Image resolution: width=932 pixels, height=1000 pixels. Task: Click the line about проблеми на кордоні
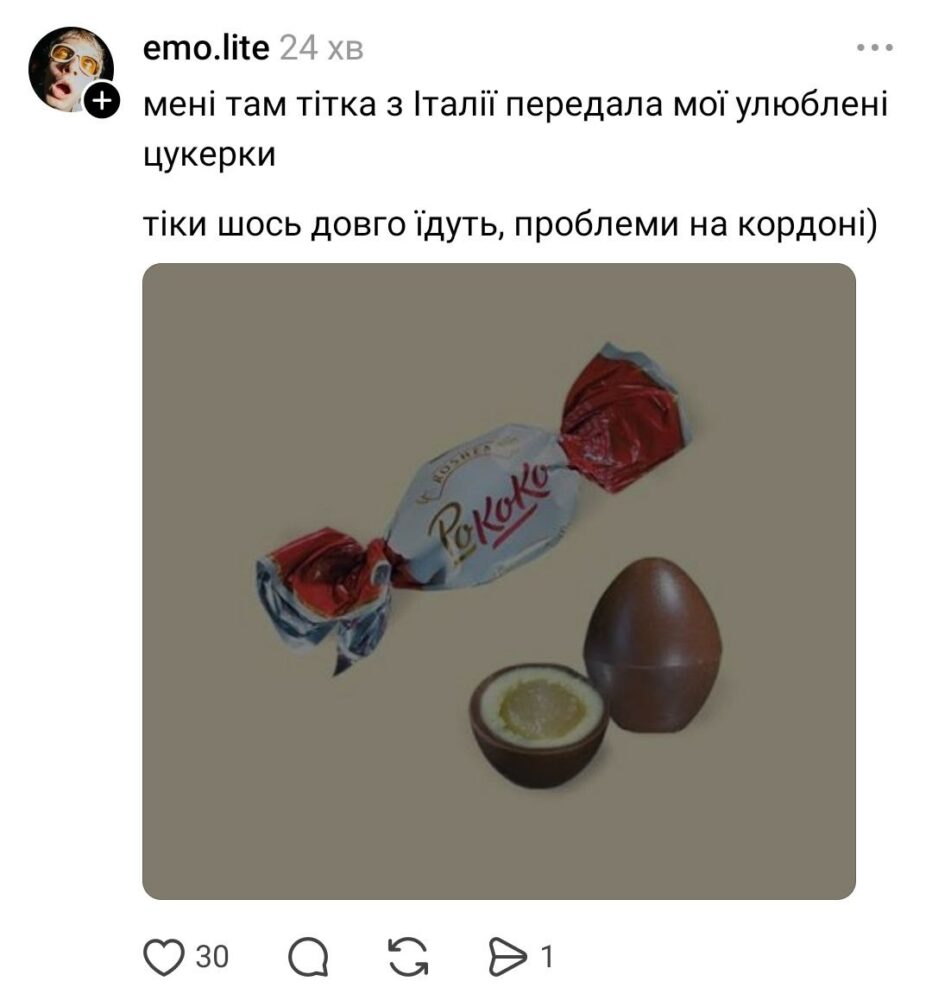510,224
